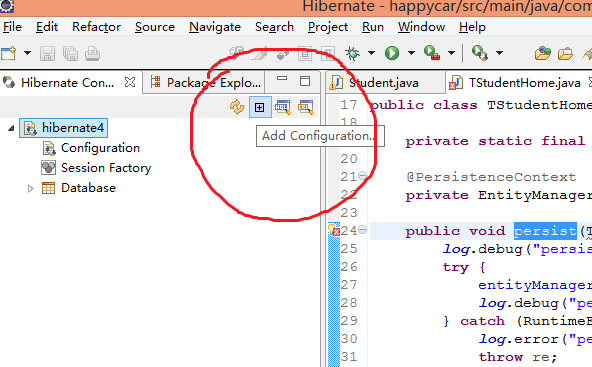Open the external tools dropdown arrow

pyautogui.click(x=451, y=53)
